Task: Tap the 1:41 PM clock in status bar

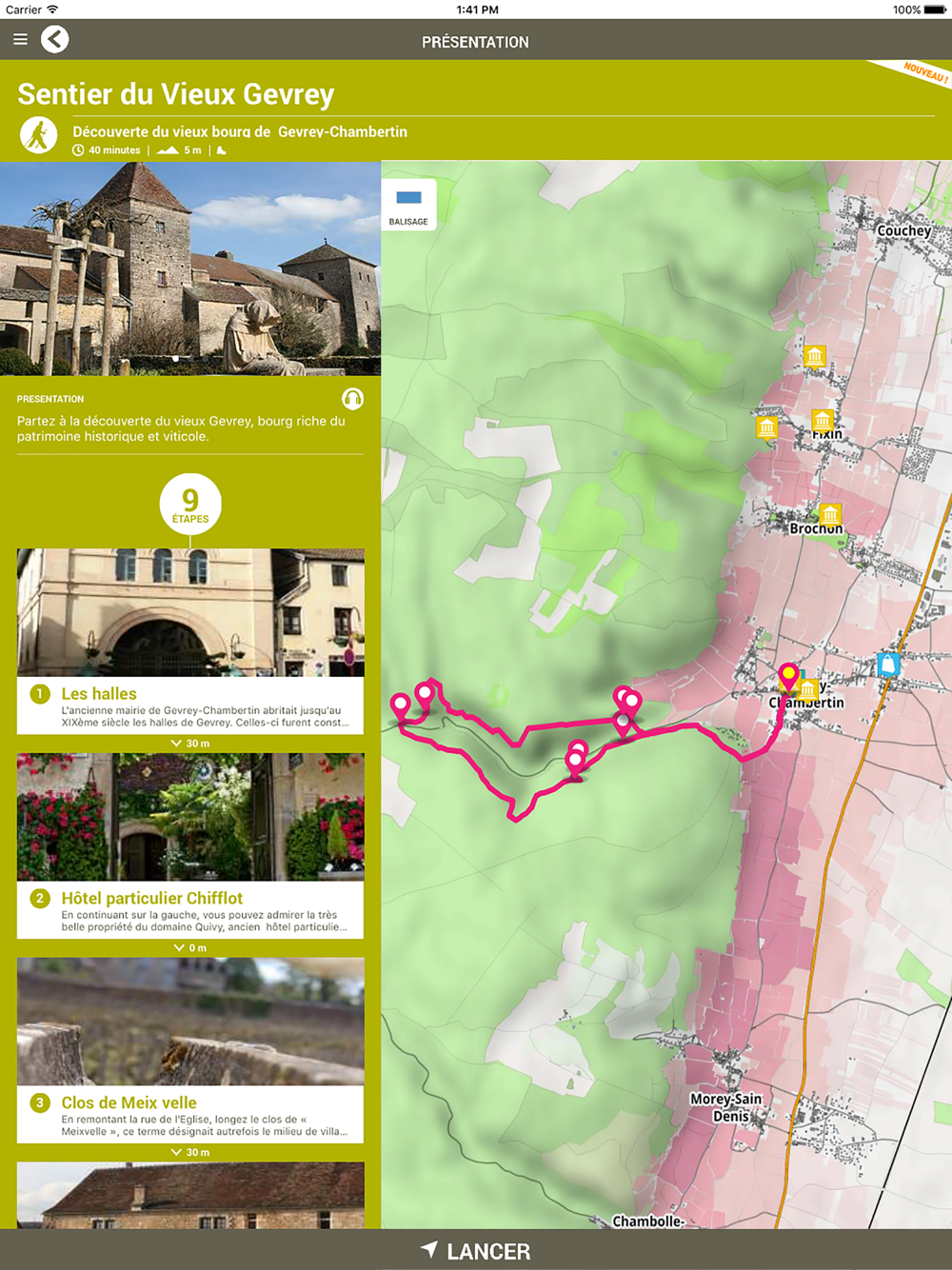Action: 477,10
